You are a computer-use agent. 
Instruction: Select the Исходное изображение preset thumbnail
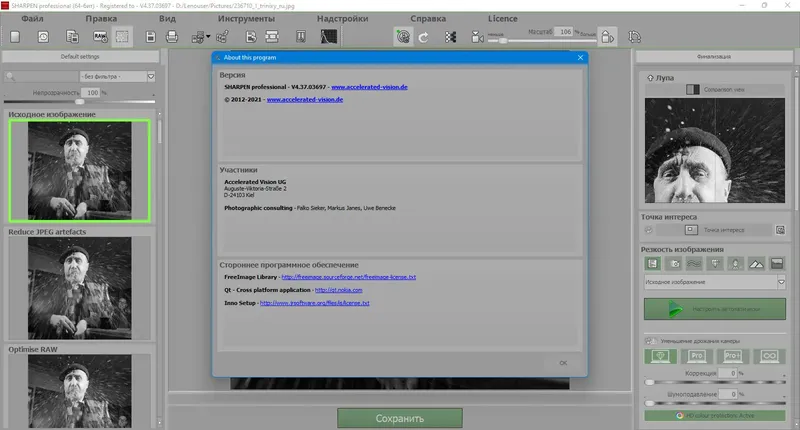80,170
